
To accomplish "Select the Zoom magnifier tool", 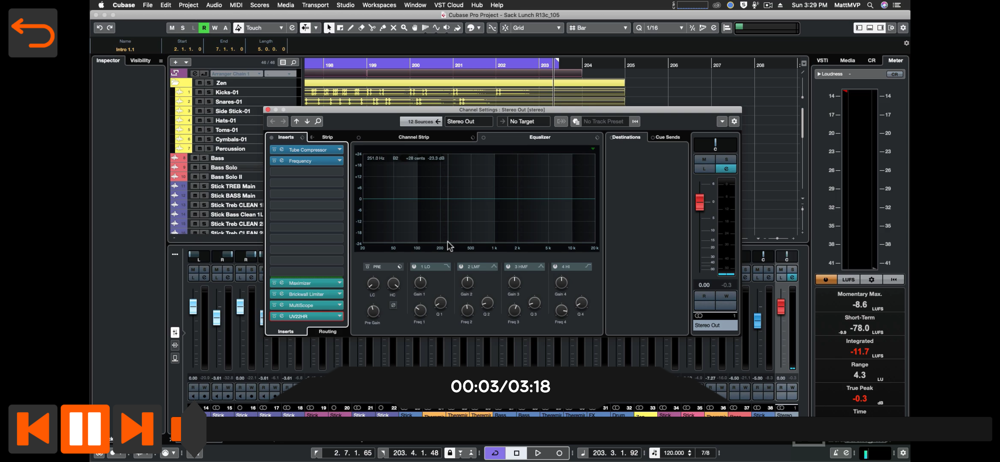I will coord(404,27).
